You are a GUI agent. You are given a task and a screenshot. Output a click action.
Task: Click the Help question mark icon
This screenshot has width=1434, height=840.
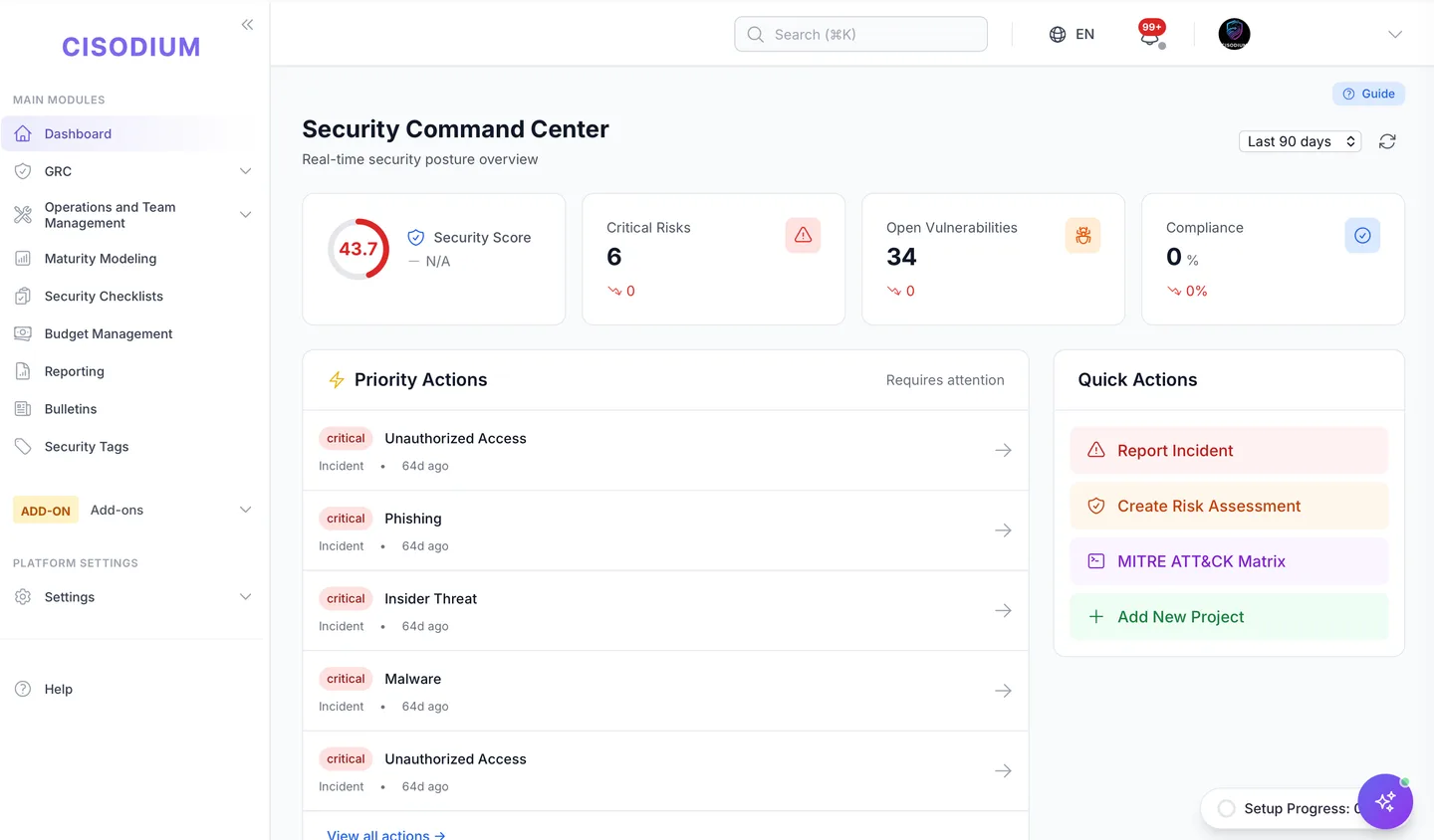[23, 689]
